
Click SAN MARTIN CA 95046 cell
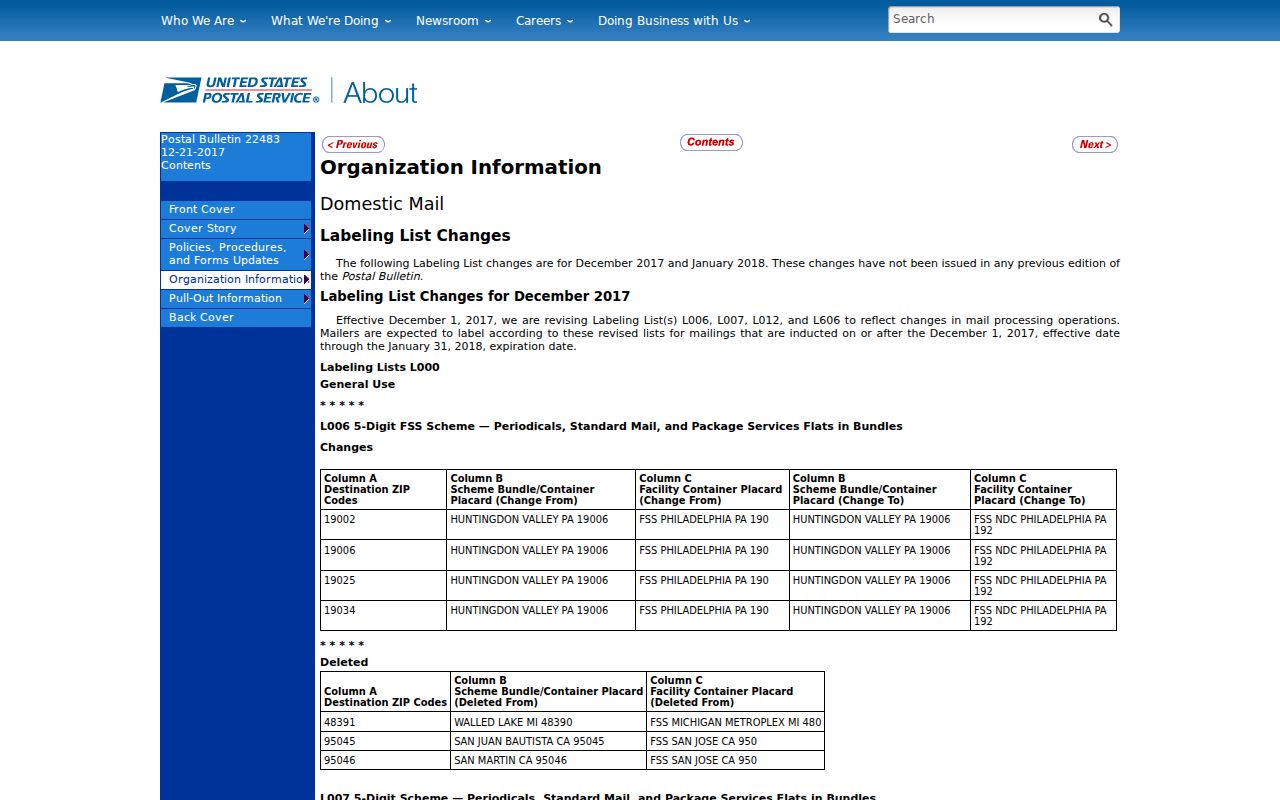[548, 760]
